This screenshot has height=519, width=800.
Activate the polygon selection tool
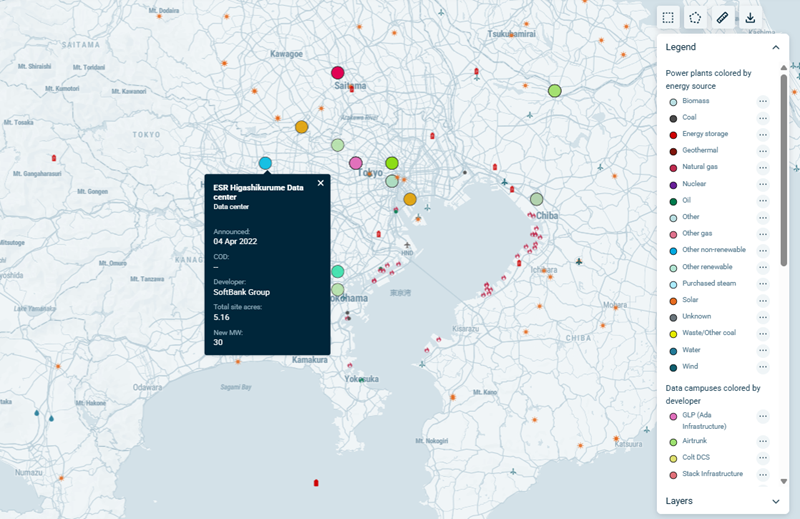coord(695,17)
